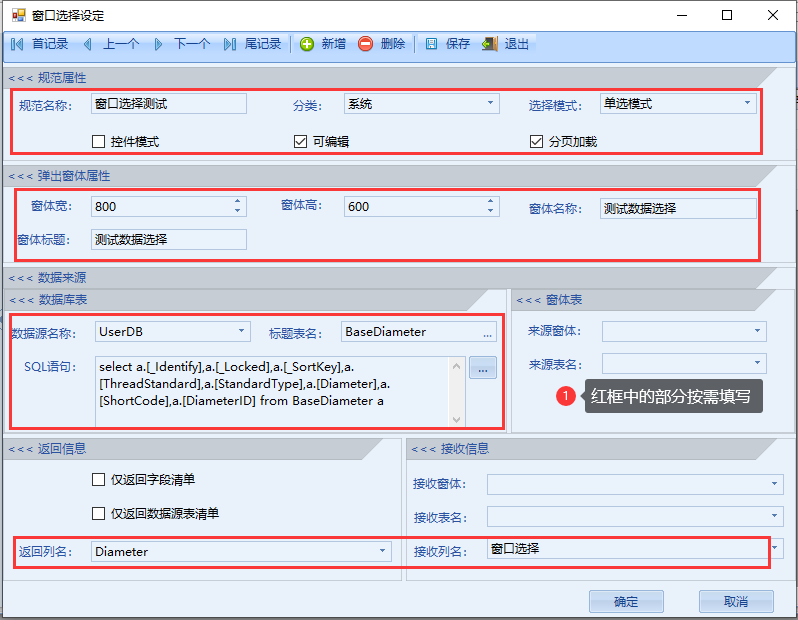The width and height of the screenshot is (798, 620).
Task: Click the 确定 button
Action: point(626,602)
